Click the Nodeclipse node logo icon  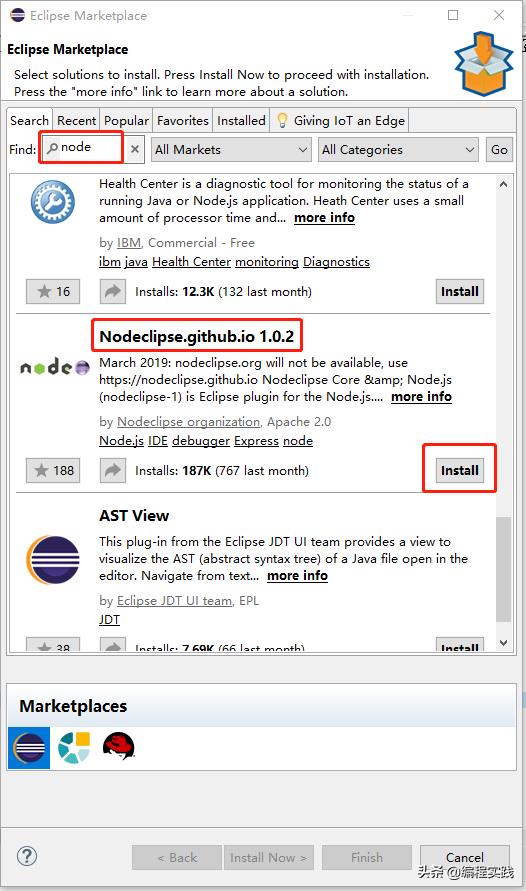pyautogui.click(x=55, y=368)
